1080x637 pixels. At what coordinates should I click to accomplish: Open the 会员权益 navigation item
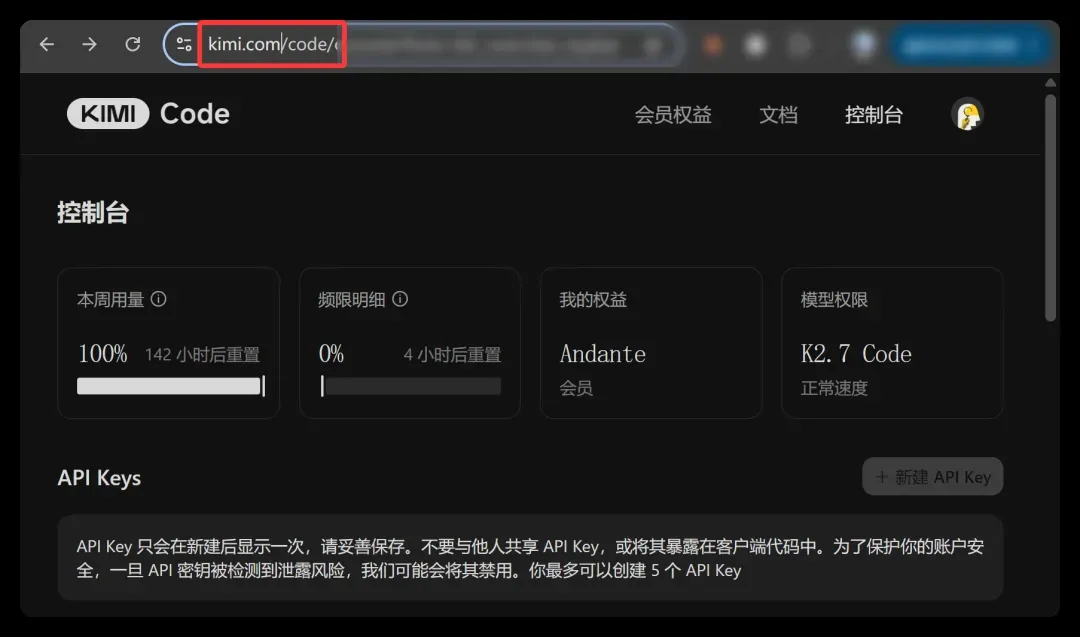coord(673,115)
